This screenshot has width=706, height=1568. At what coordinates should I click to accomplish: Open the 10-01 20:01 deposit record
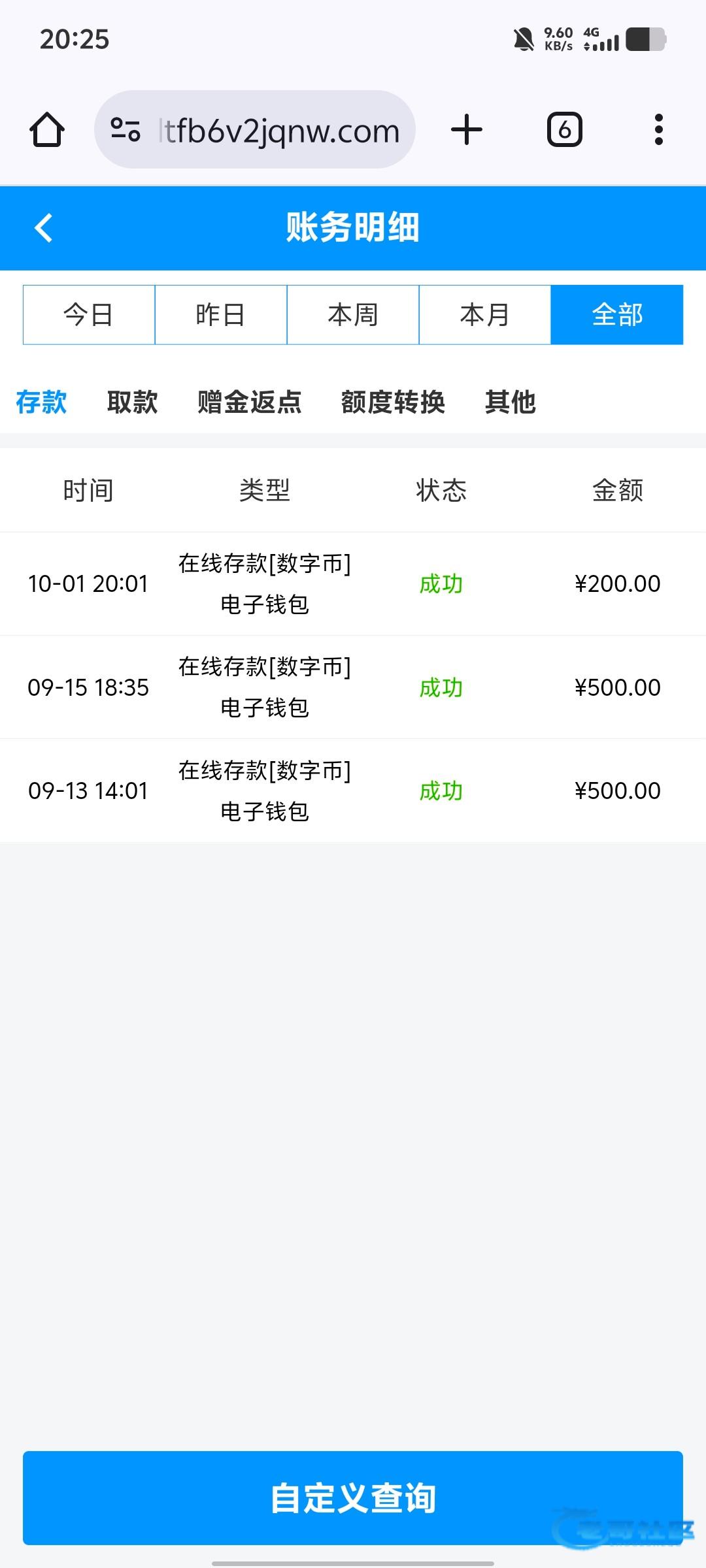[x=353, y=583]
